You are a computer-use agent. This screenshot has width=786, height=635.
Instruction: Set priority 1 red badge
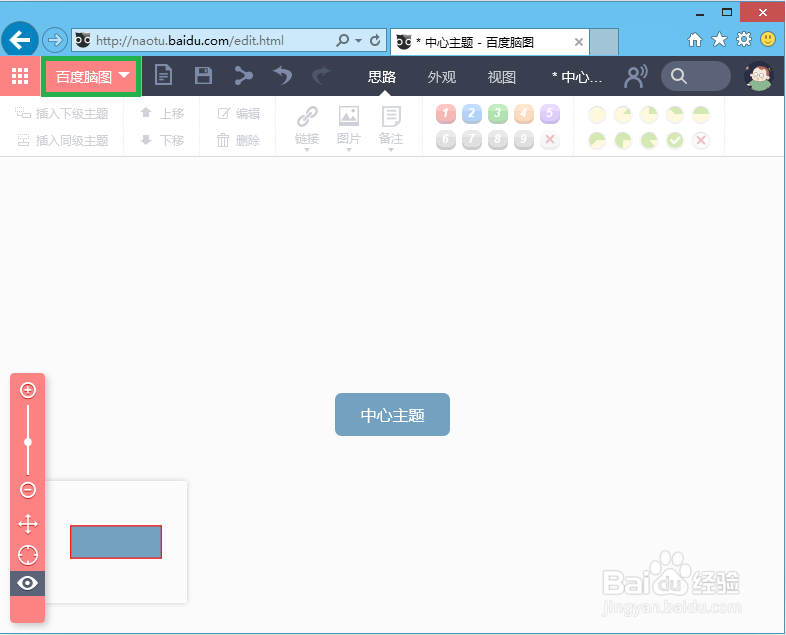click(x=446, y=114)
